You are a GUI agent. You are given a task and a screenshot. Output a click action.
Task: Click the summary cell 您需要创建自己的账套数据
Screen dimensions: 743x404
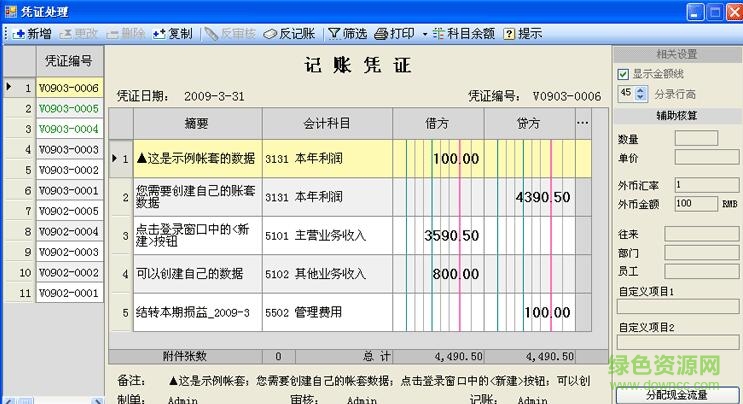point(198,197)
